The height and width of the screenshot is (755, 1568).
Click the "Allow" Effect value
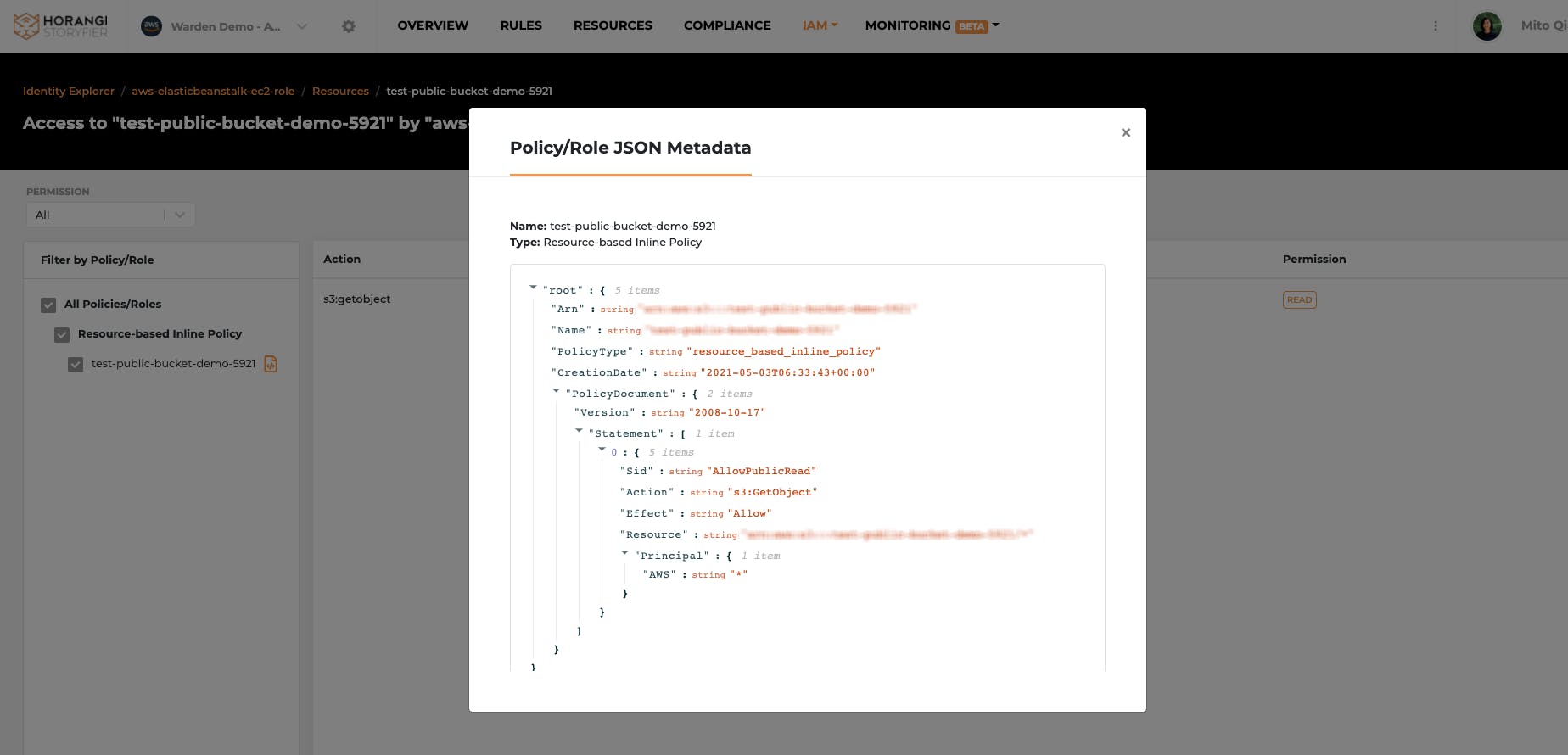(x=749, y=513)
